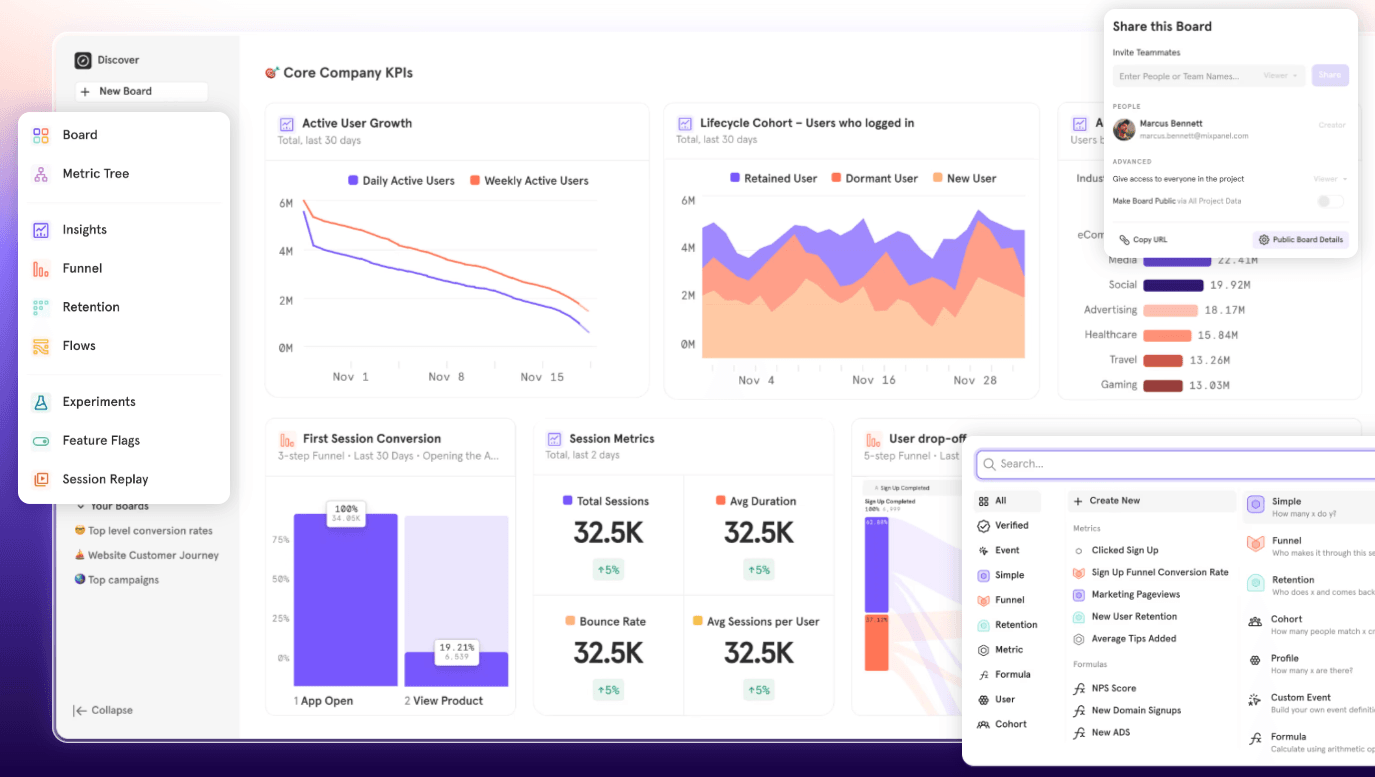Collapse the left sidebar
Screen dimensions: 1375x777
click(x=103, y=710)
